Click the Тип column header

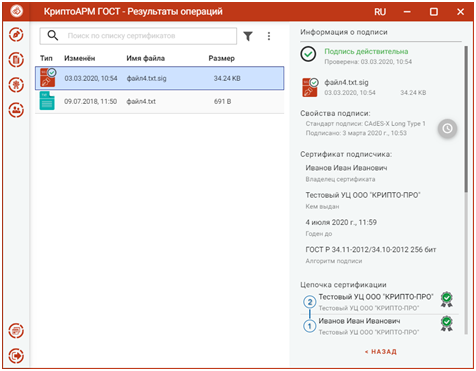pyautogui.click(x=46, y=58)
